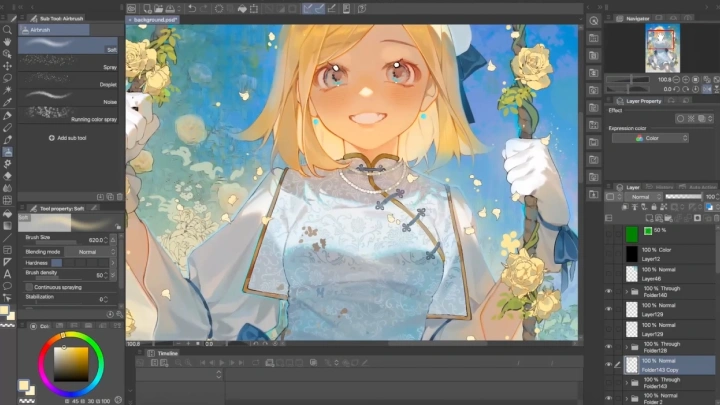Open the Blending mode dropdown
The image size is (720, 405).
(x=87, y=252)
